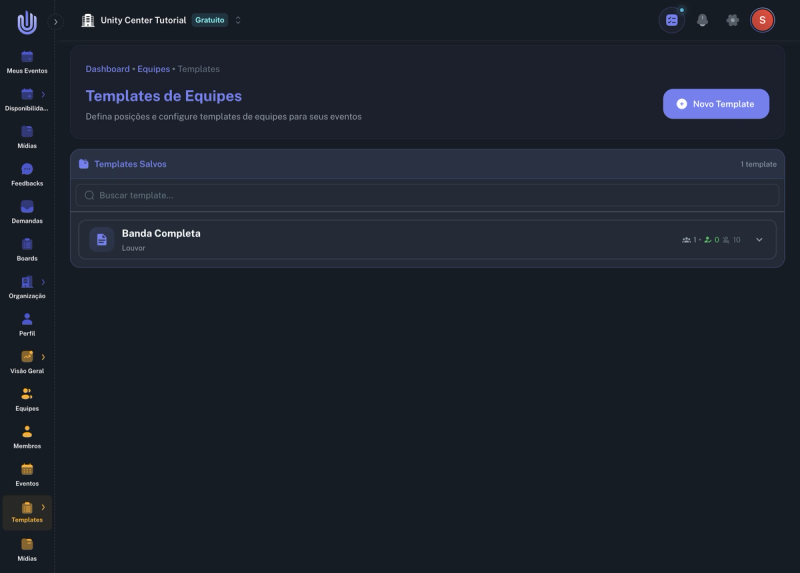Viewport: 800px width, 573px height.
Task: Go to Equipes breadcrumb link
Action: pyautogui.click(x=154, y=69)
